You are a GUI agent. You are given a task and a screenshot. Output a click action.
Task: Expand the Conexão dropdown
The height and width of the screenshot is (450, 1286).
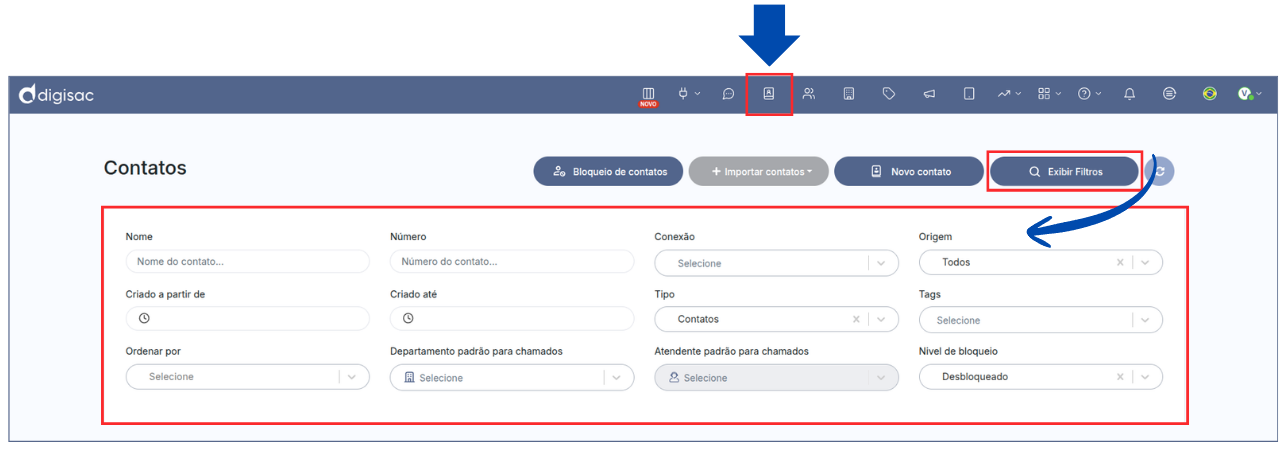tap(881, 263)
